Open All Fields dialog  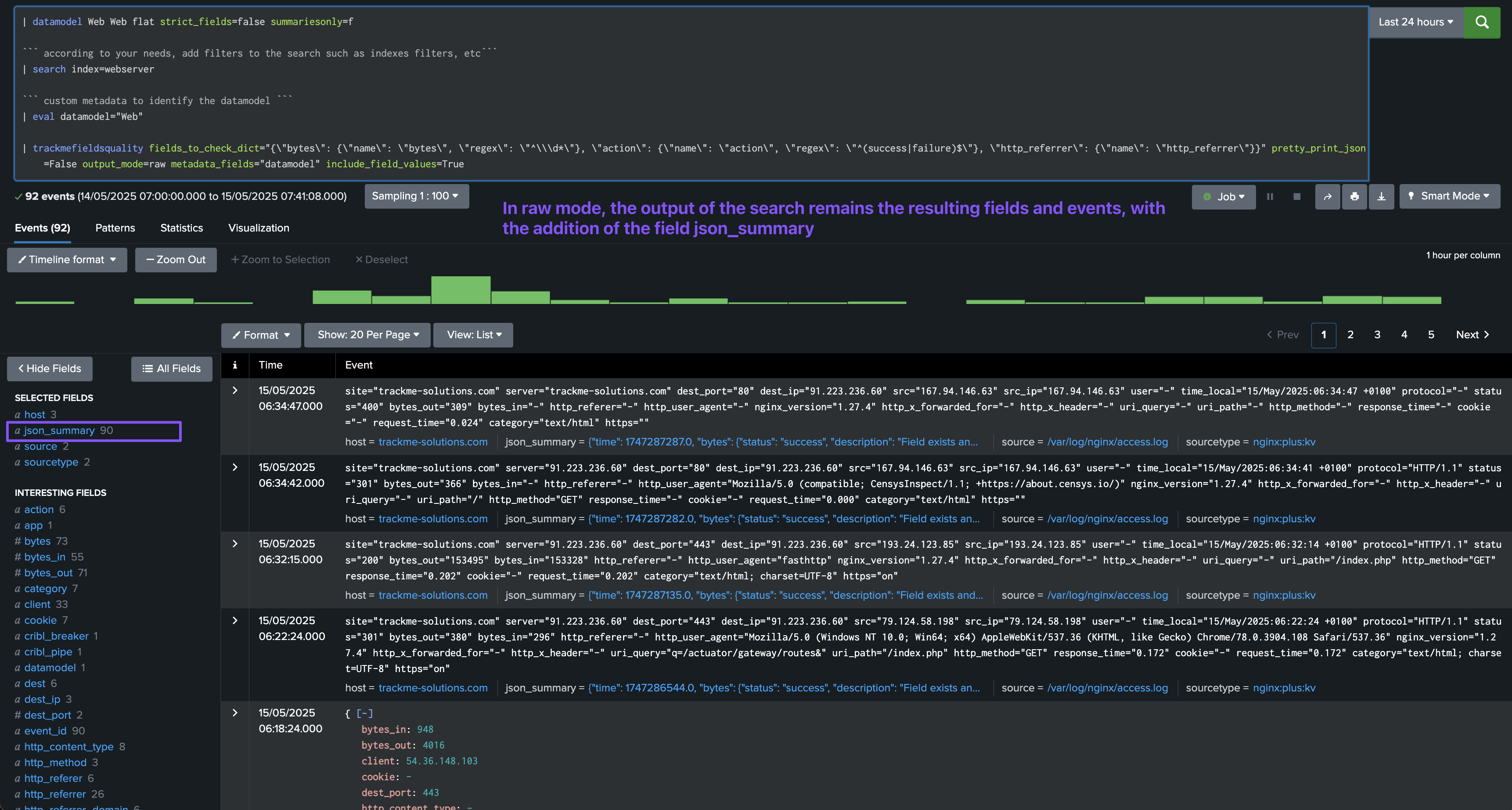click(x=171, y=369)
